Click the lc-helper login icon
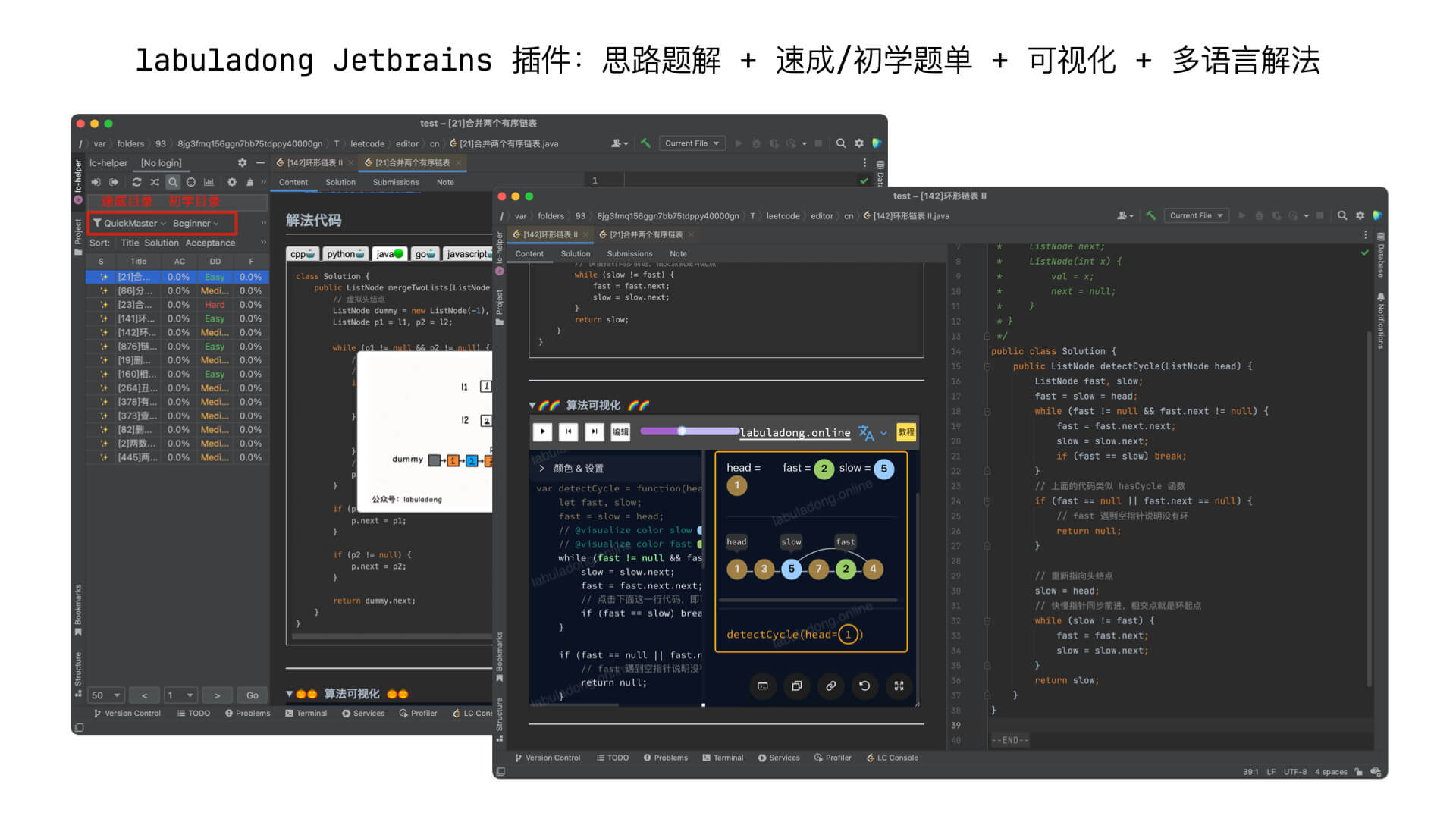1456x819 pixels. 96,182
